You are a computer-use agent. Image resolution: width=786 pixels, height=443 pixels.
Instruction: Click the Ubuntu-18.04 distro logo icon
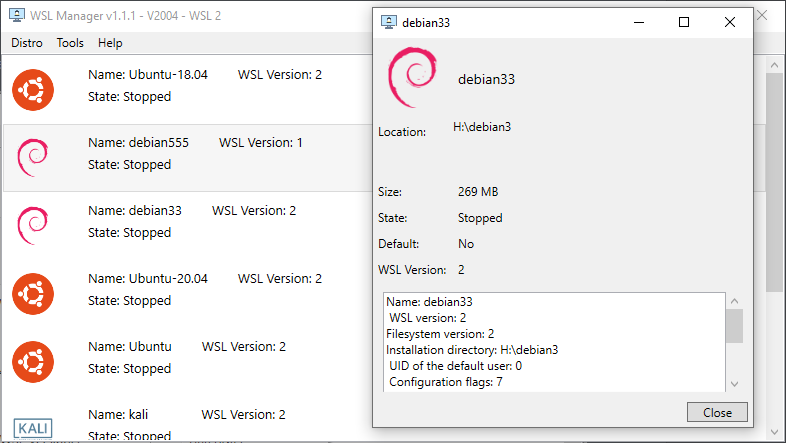(33, 90)
